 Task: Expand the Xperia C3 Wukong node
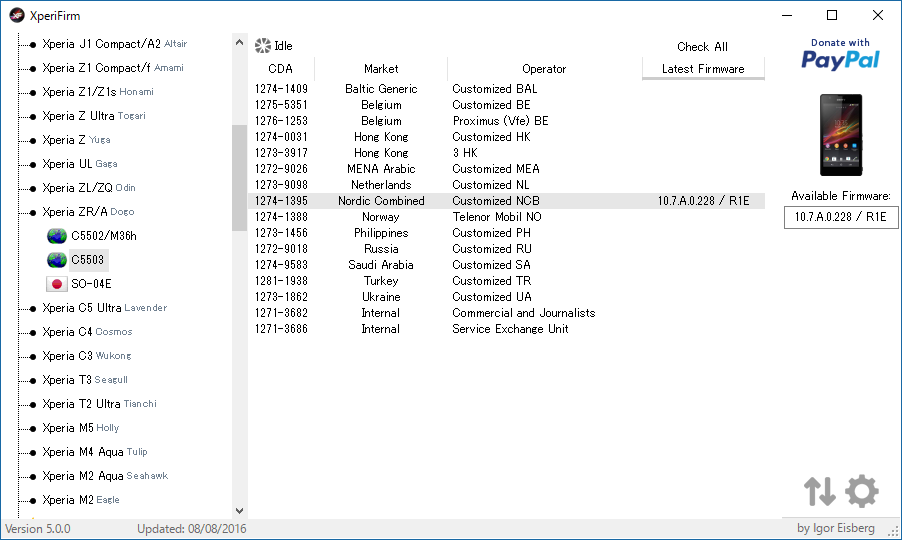pyautogui.click(x=33, y=357)
